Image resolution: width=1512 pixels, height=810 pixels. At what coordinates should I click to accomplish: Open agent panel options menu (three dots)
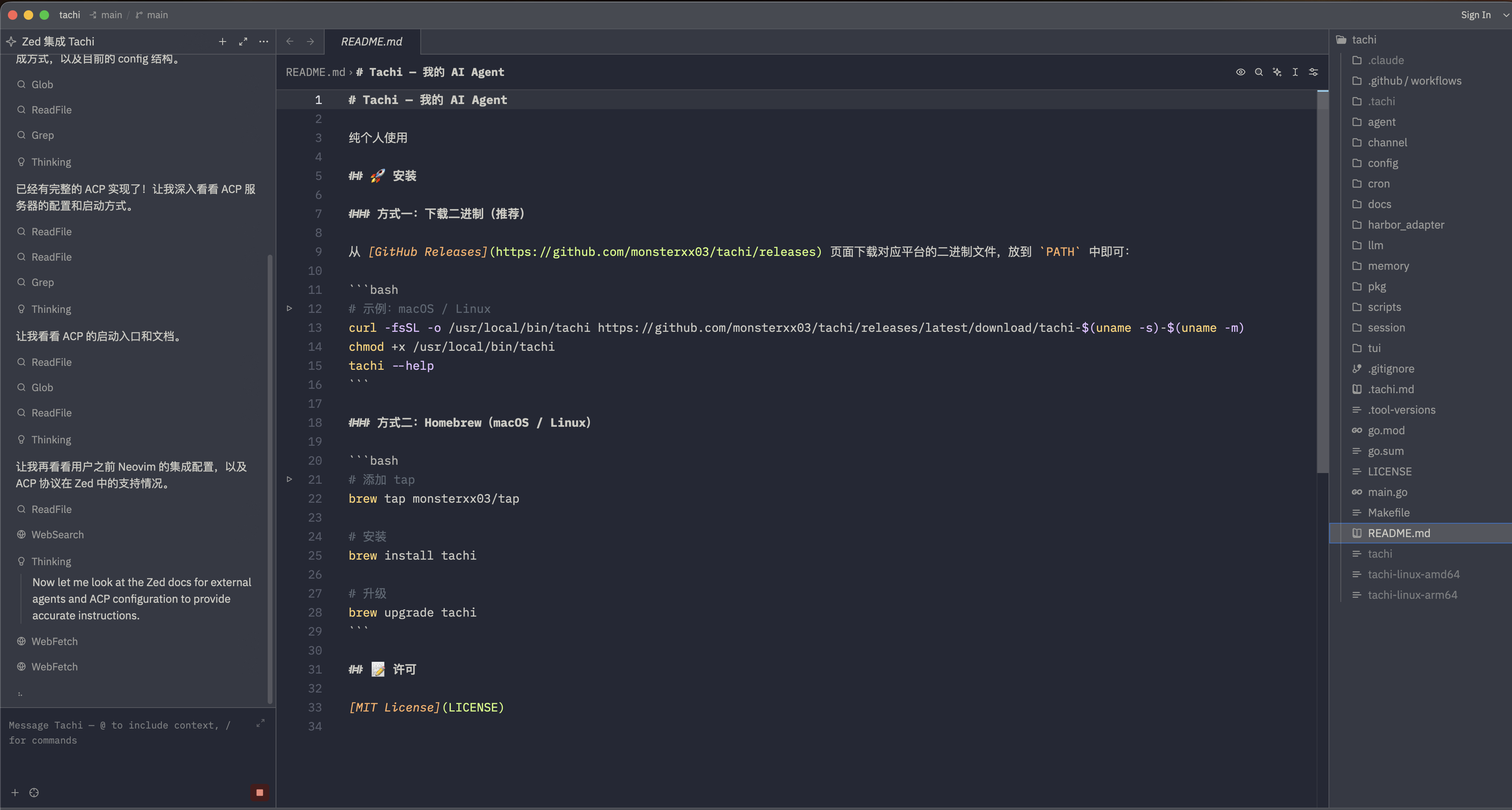(x=264, y=42)
